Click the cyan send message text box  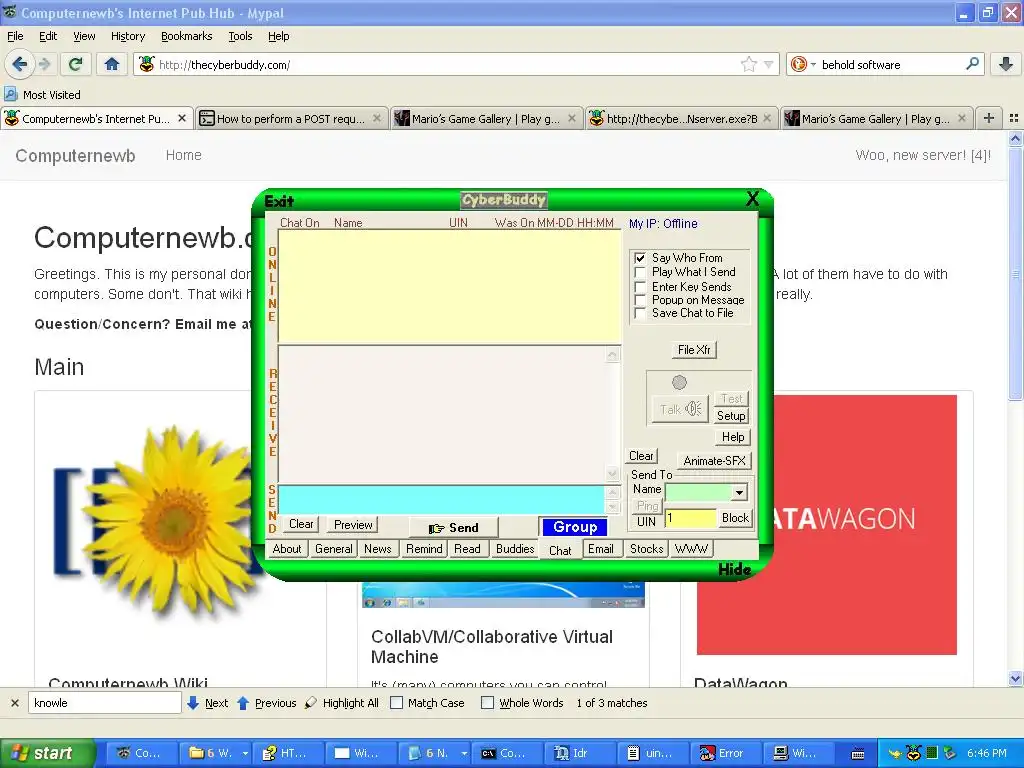click(x=442, y=500)
